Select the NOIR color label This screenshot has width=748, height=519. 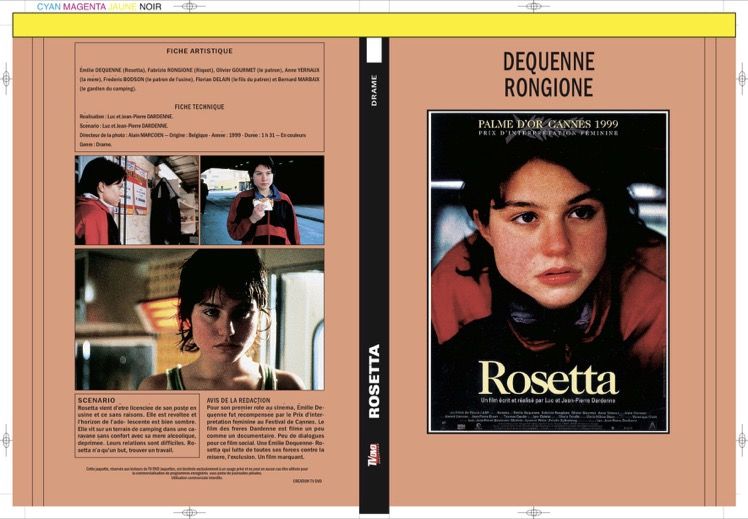tap(150, 7)
